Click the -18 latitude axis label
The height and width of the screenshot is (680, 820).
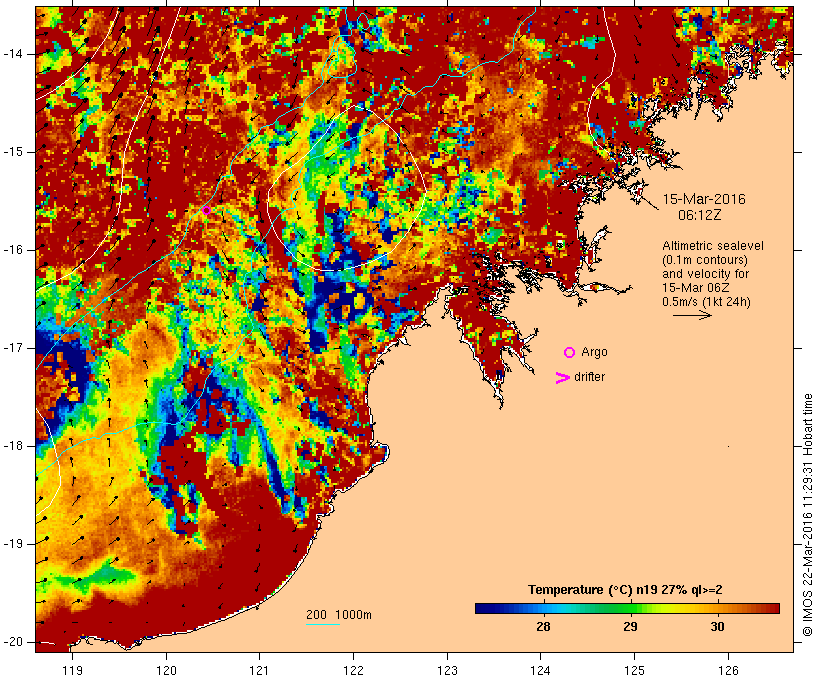click(x=12, y=446)
